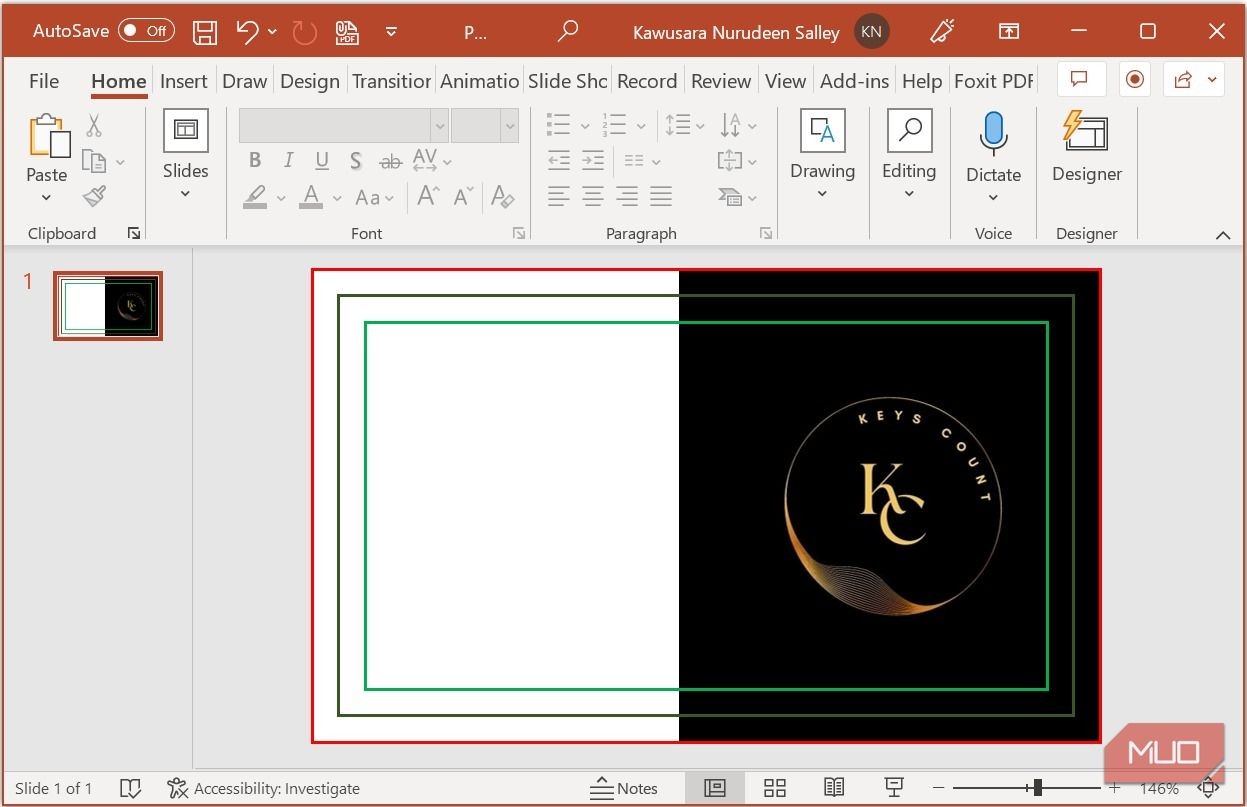This screenshot has height=807, width=1247.
Task: Undo the last action
Action: [x=248, y=32]
